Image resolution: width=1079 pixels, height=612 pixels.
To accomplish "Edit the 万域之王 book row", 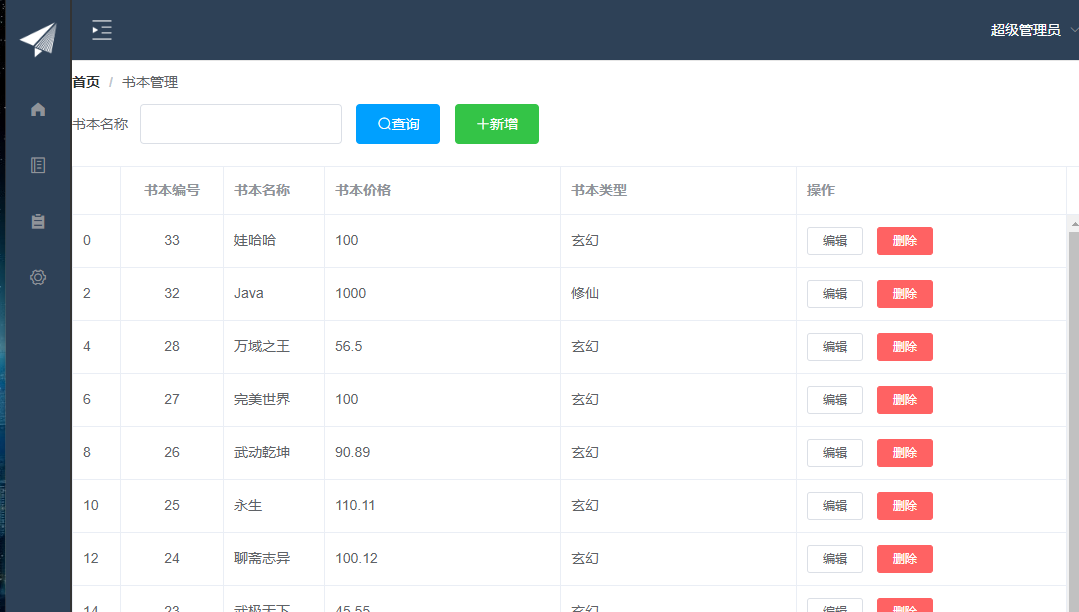I will point(835,347).
